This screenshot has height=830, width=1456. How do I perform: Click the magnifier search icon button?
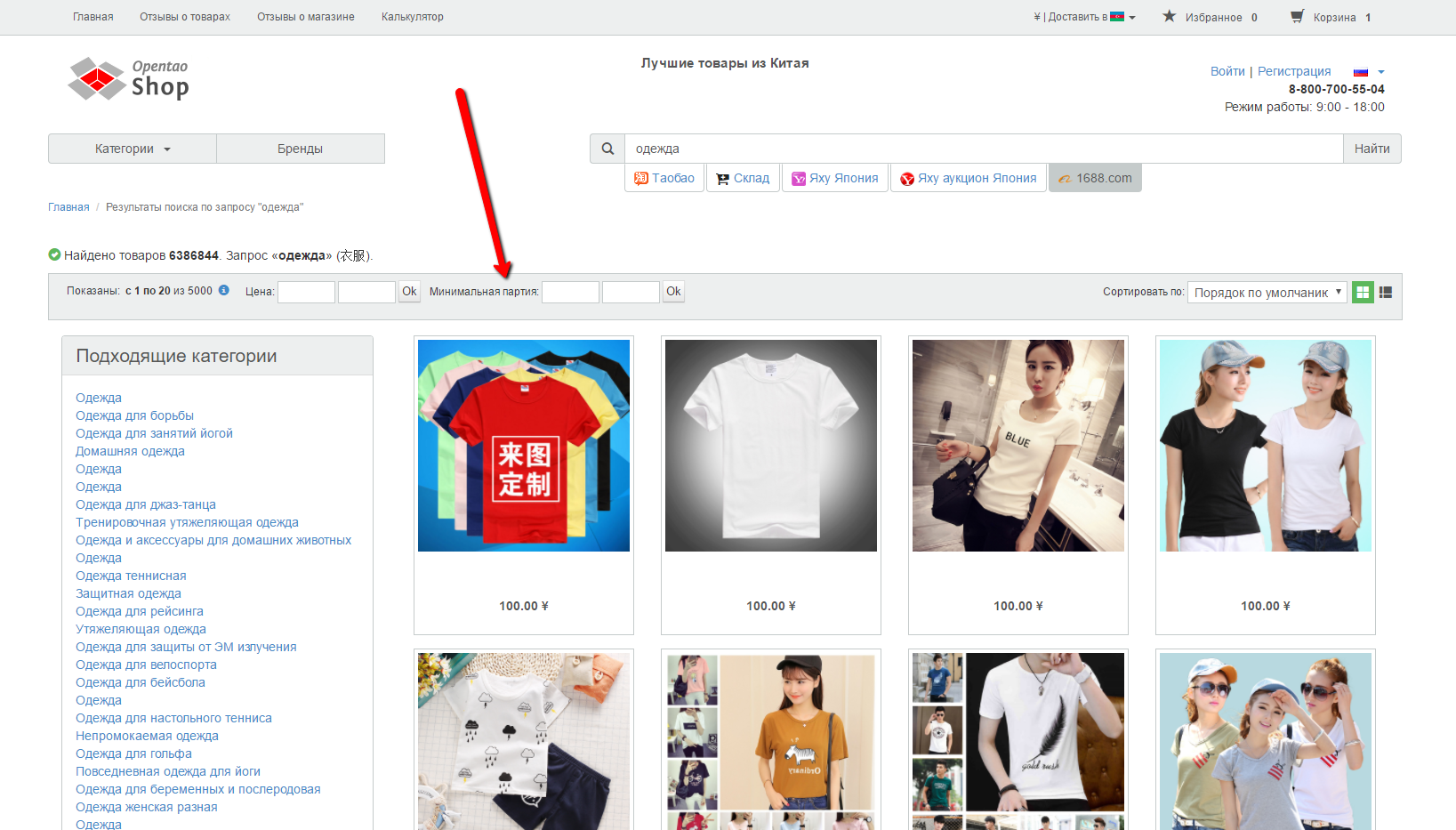click(x=607, y=149)
